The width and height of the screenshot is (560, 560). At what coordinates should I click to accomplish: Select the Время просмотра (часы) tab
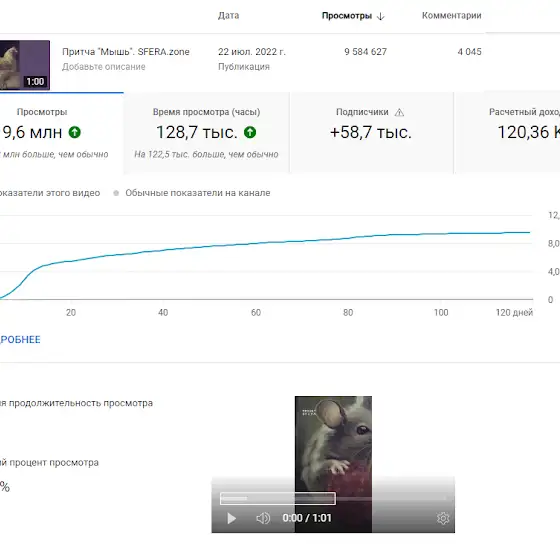(206, 133)
